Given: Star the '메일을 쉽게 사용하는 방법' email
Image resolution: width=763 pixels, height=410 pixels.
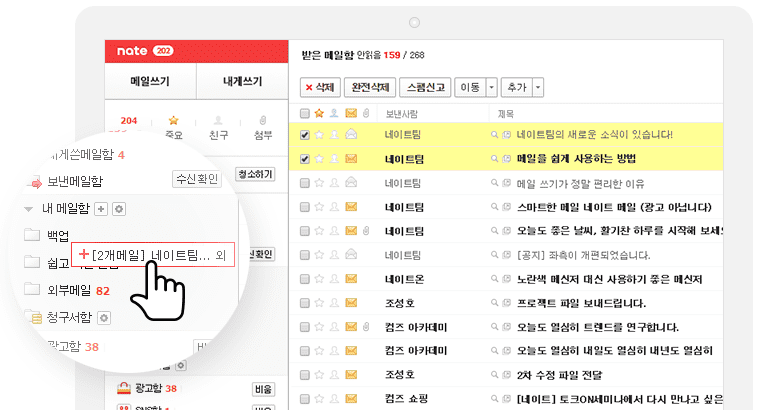Looking at the screenshot, I should coord(319,159).
